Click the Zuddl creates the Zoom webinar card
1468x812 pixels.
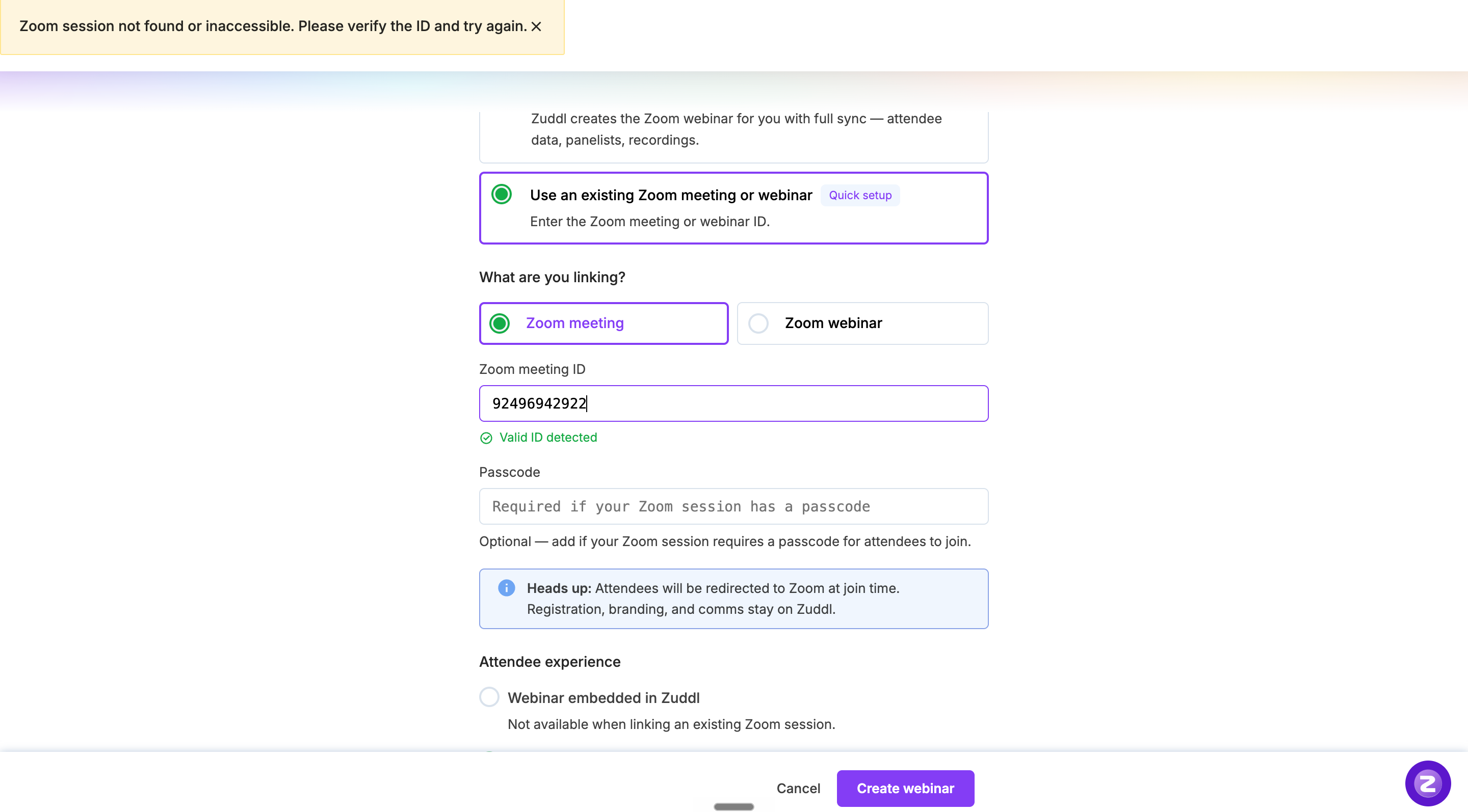(733, 134)
